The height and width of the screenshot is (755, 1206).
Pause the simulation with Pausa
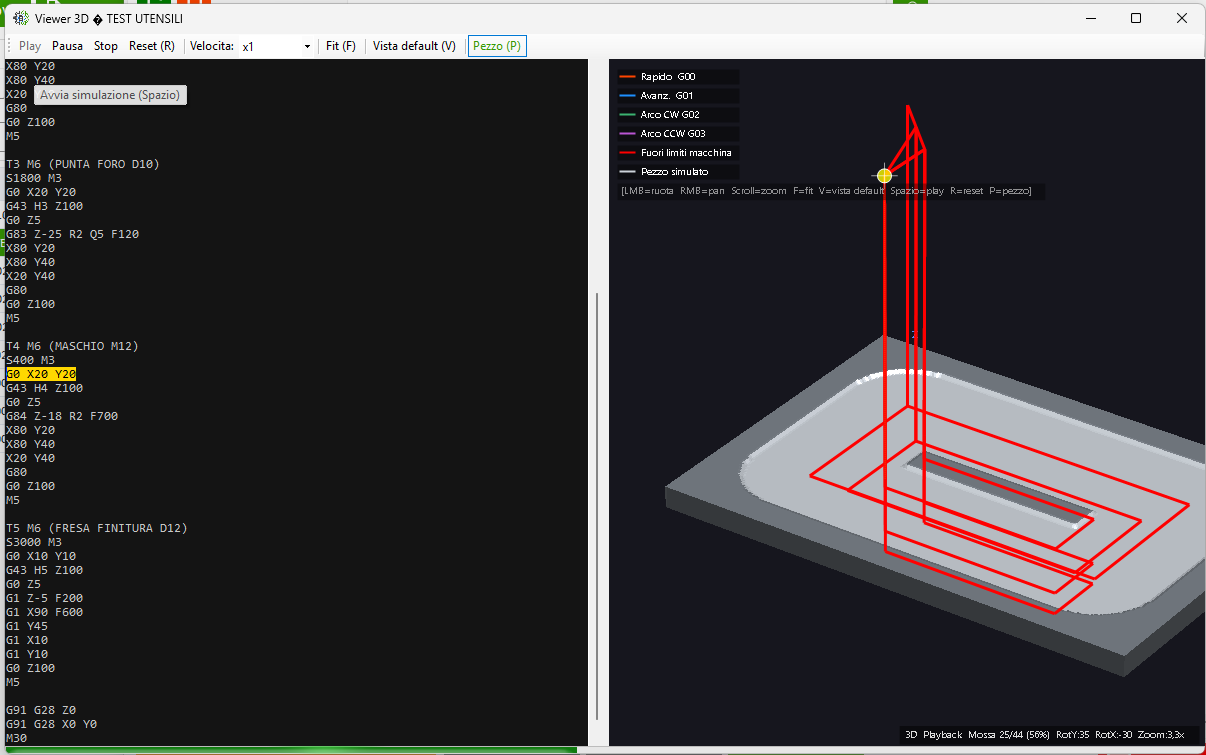pyautogui.click(x=68, y=46)
